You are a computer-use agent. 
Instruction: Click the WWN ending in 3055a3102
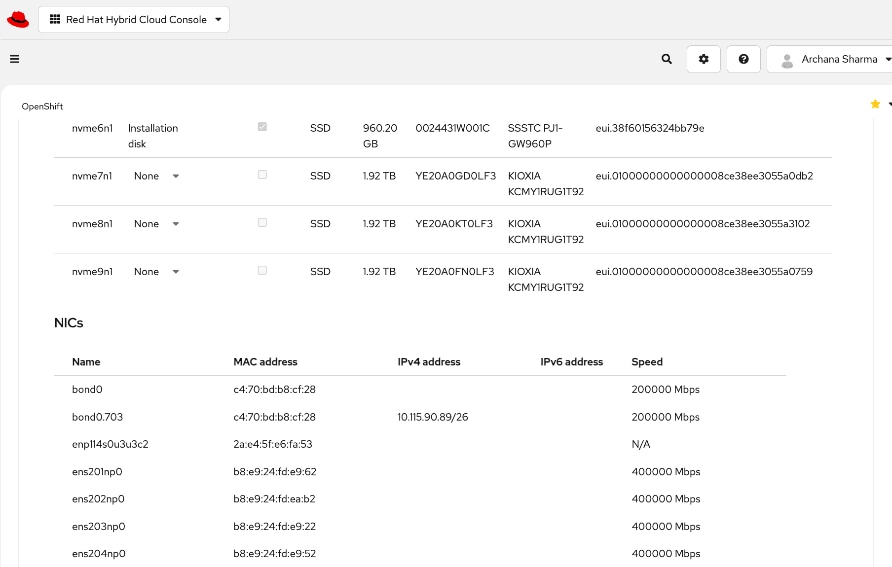point(703,224)
